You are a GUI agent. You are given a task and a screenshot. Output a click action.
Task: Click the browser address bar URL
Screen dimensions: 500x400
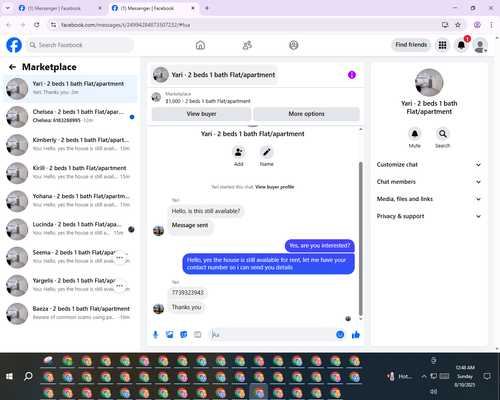126,25
